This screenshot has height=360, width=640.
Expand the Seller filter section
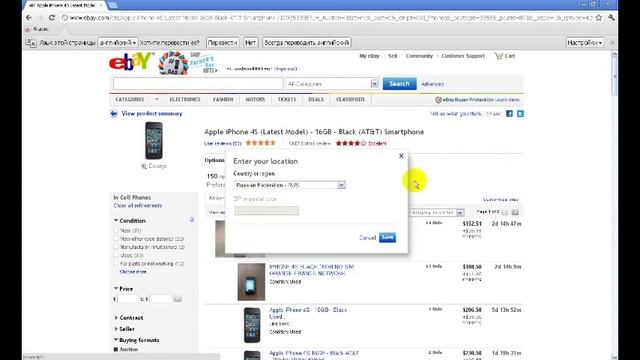116,329
